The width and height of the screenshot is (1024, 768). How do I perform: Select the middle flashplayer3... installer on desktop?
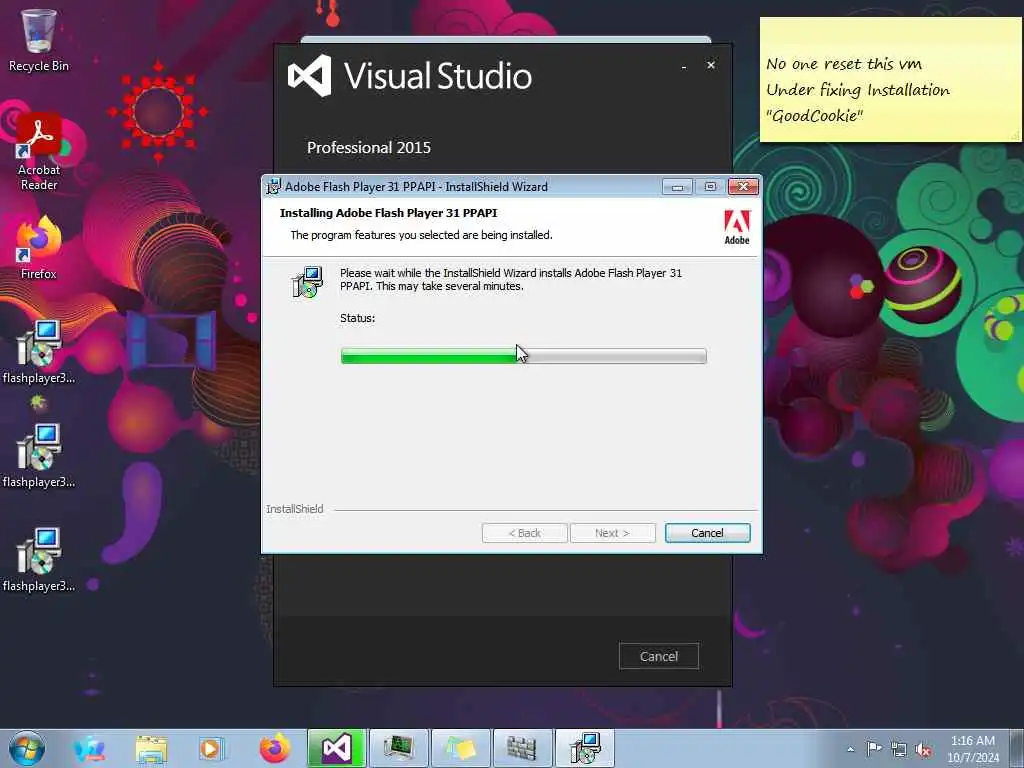coord(39,456)
